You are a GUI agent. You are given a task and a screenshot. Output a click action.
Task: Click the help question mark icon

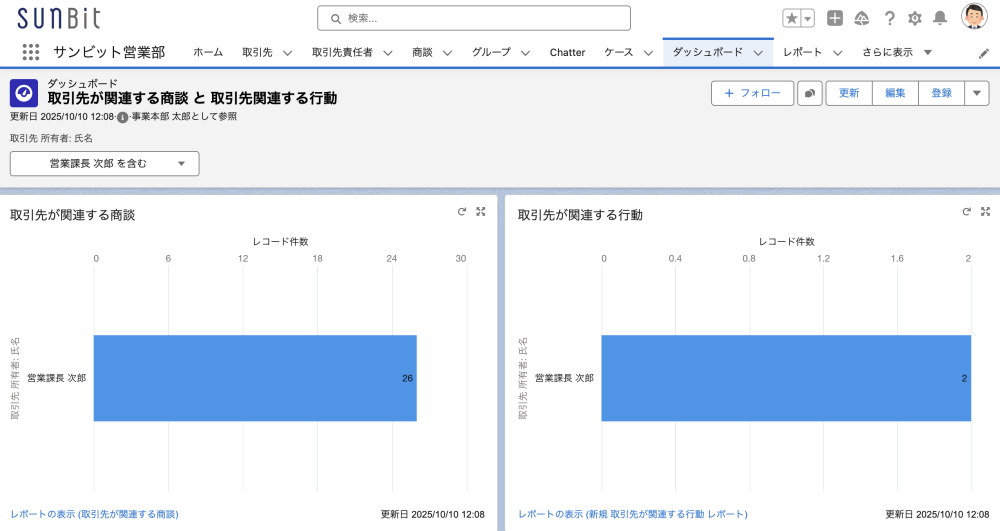[x=889, y=18]
